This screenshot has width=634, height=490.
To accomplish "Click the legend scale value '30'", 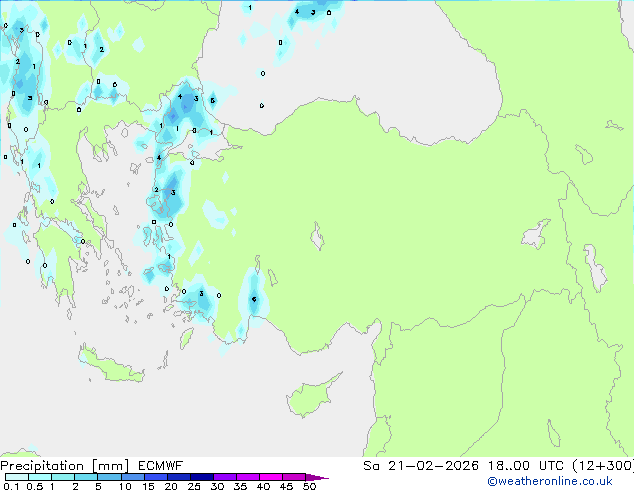I will [x=217, y=486].
